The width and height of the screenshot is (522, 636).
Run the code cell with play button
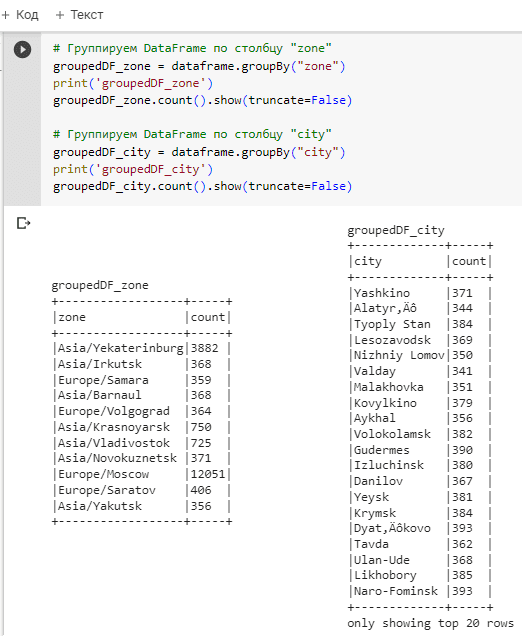(x=22, y=49)
